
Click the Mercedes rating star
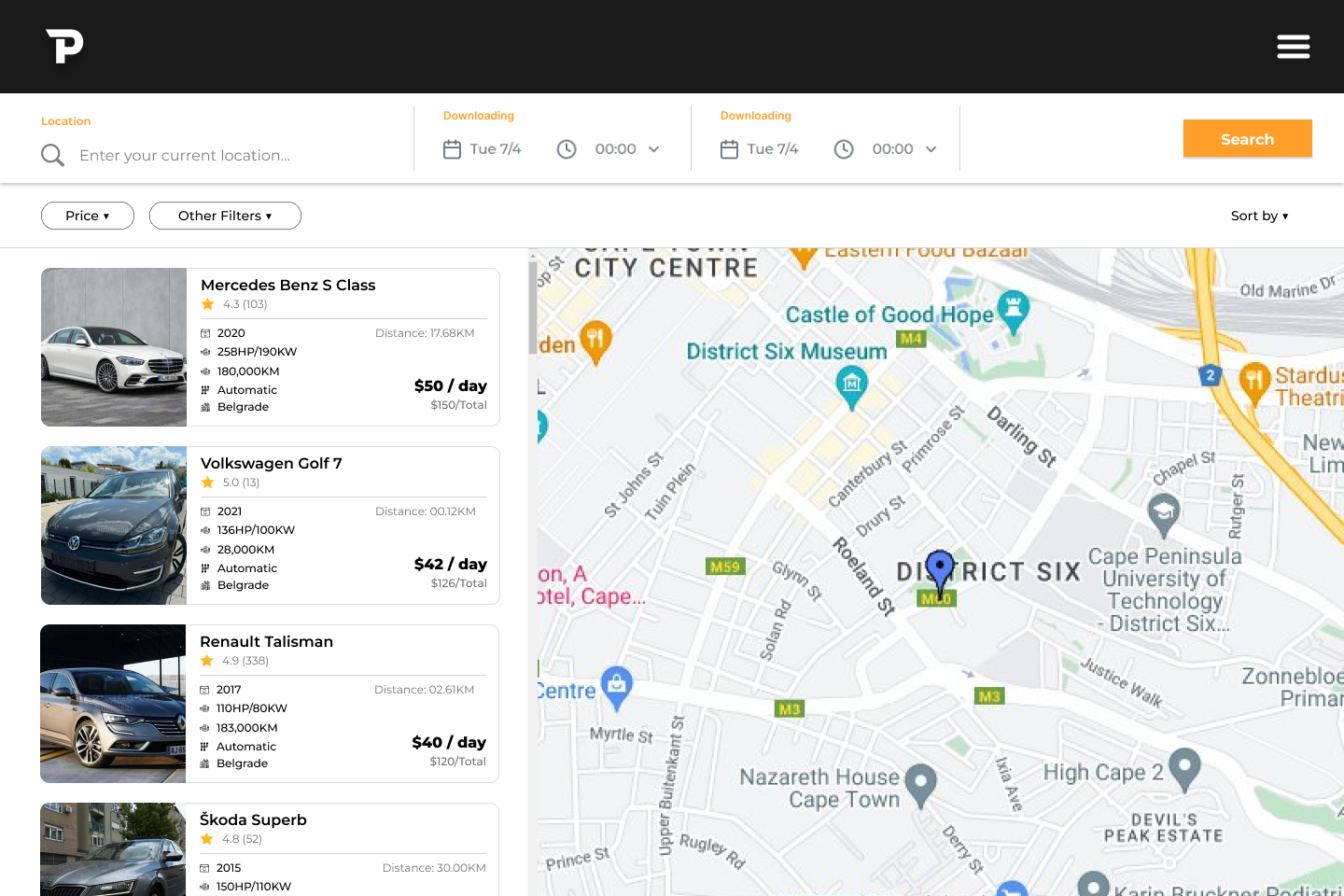(207, 304)
